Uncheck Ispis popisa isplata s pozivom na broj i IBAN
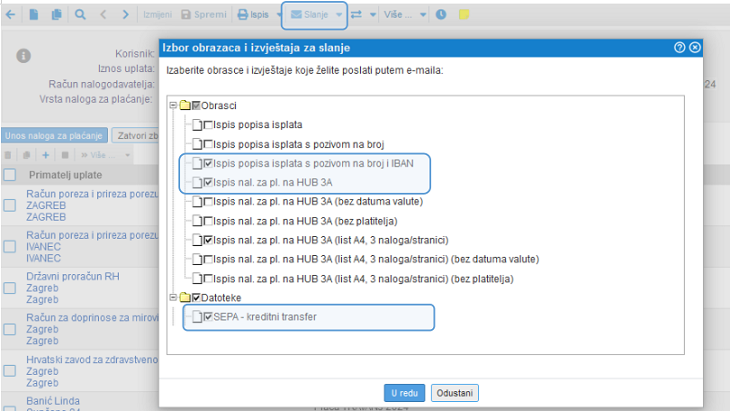Screen dimensions: 730x411 click(208, 163)
